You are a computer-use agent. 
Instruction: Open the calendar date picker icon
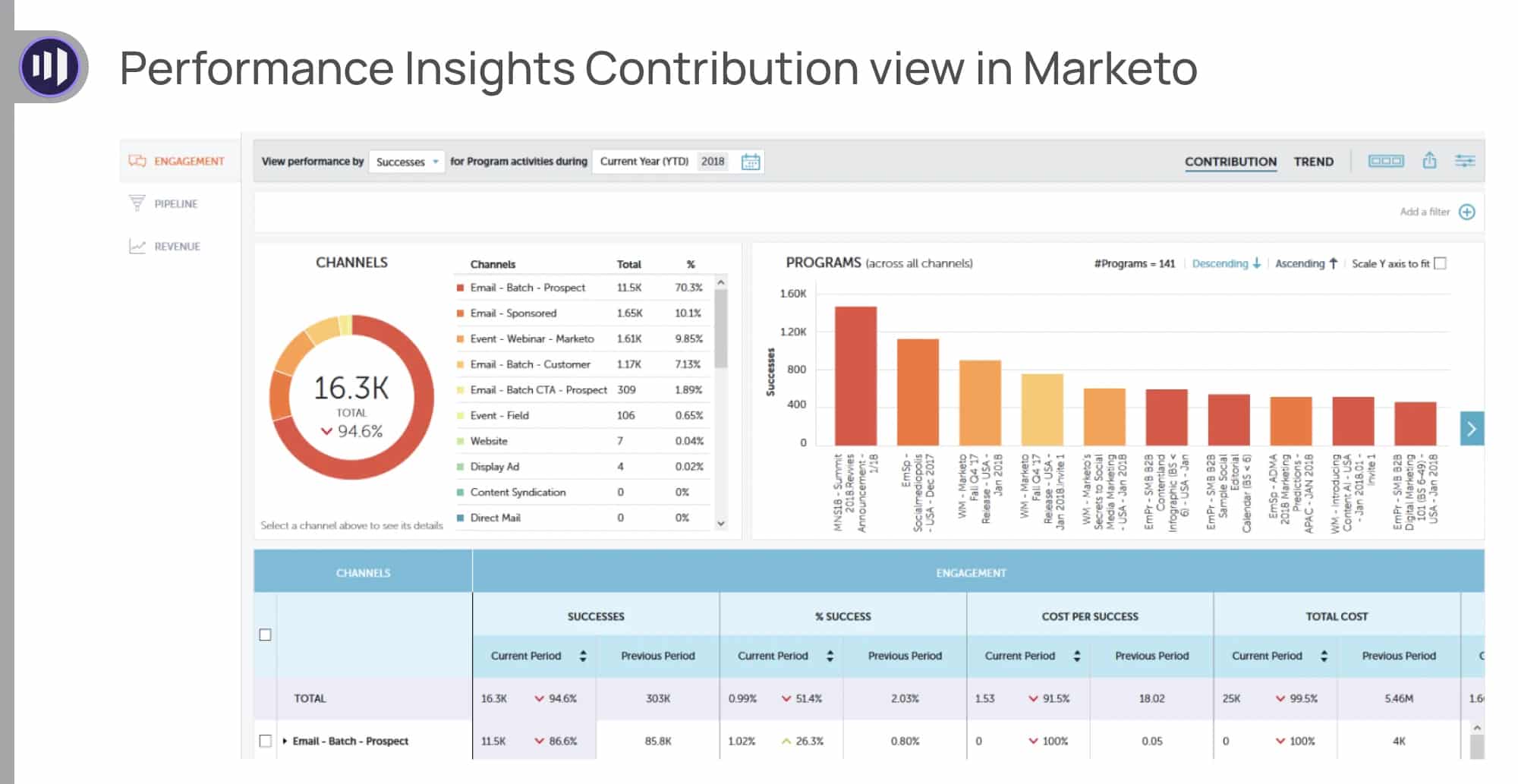751,162
